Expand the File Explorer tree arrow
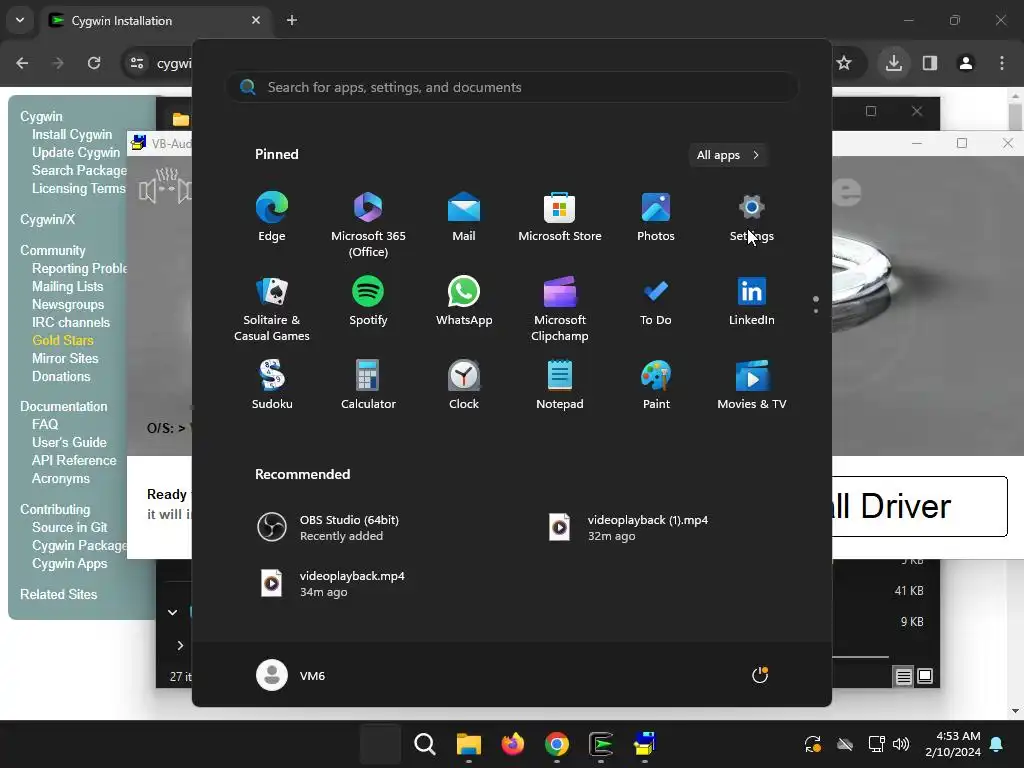The image size is (1024, 768). (x=180, y=645)
